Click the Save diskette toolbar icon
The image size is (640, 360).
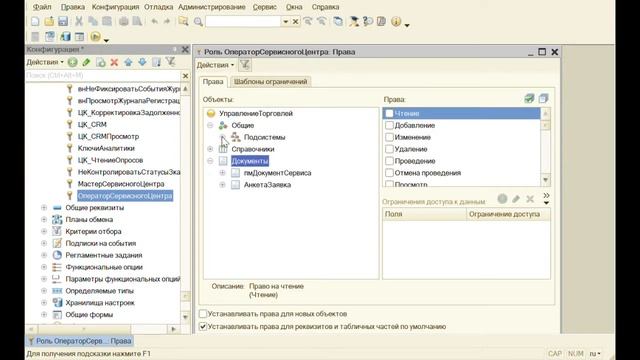pyautogui.click(x=63, y=21)
